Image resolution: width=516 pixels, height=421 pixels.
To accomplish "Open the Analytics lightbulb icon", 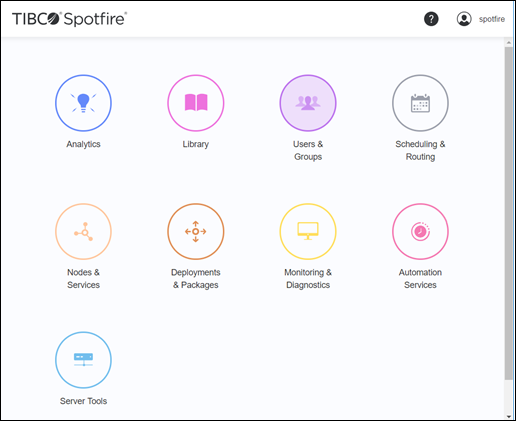I will coord(83,103).
